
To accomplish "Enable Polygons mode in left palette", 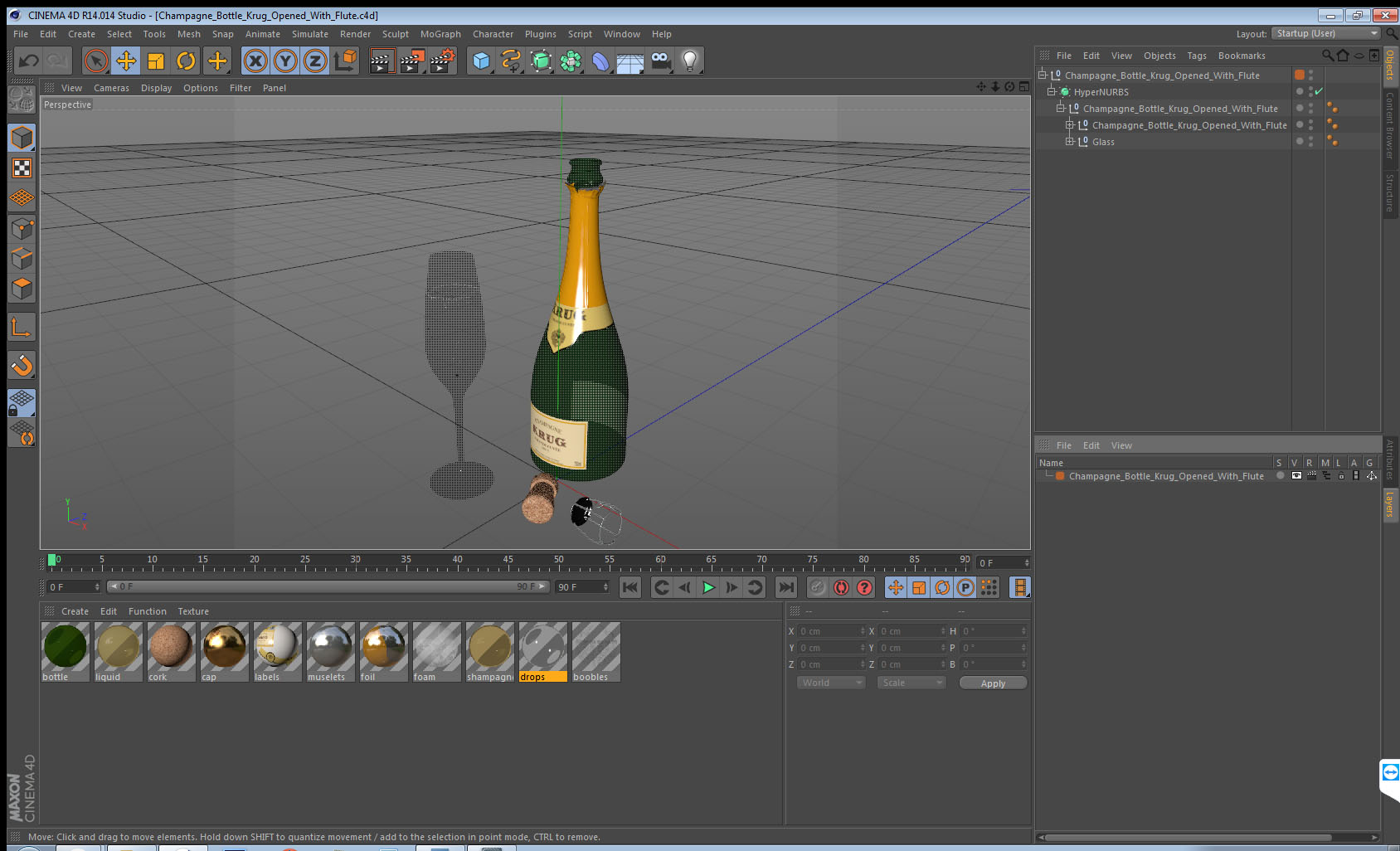I will click(22, 288).
